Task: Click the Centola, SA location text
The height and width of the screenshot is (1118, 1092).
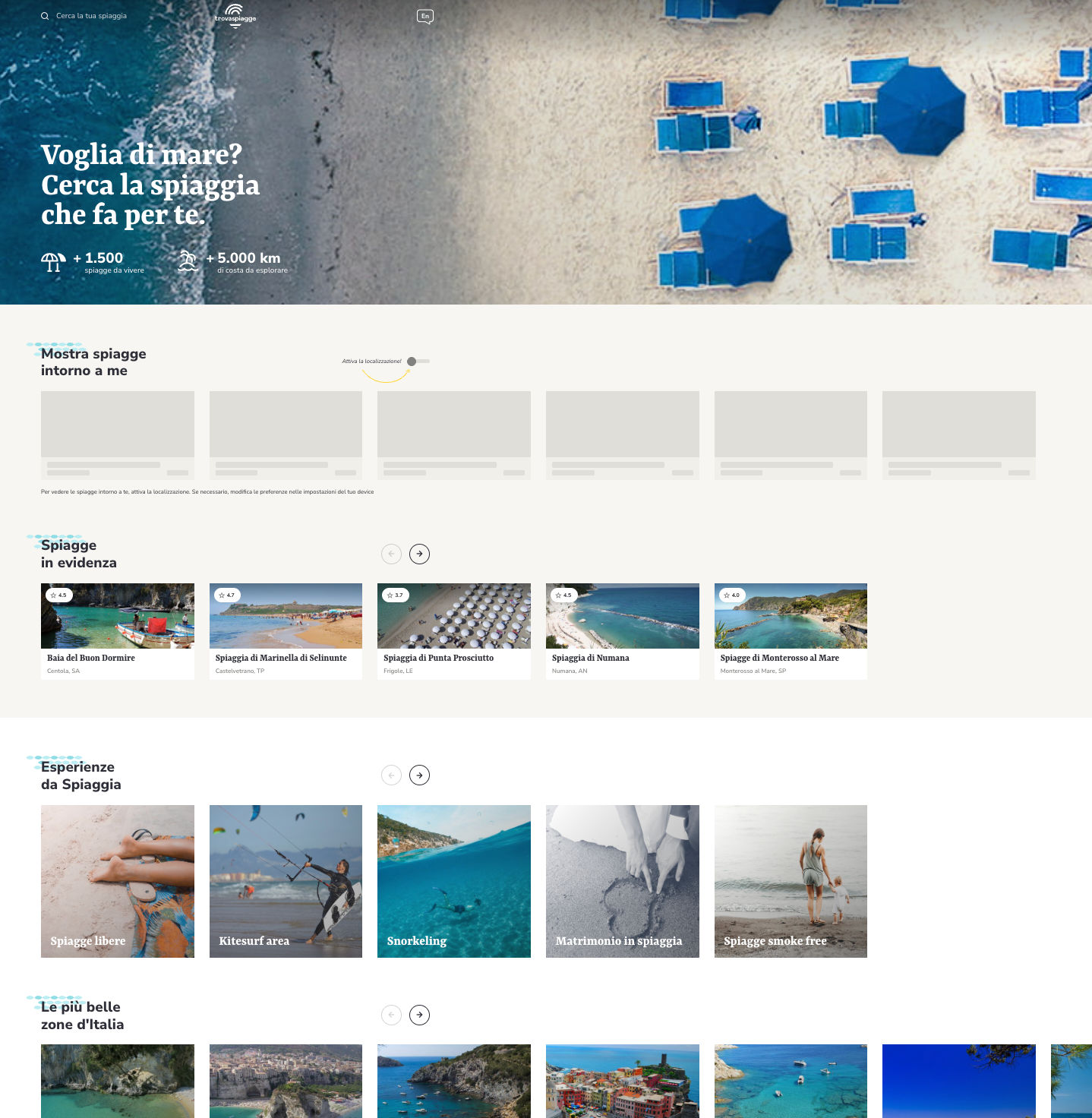Action: pyautogui.click(x=63, y=671)
